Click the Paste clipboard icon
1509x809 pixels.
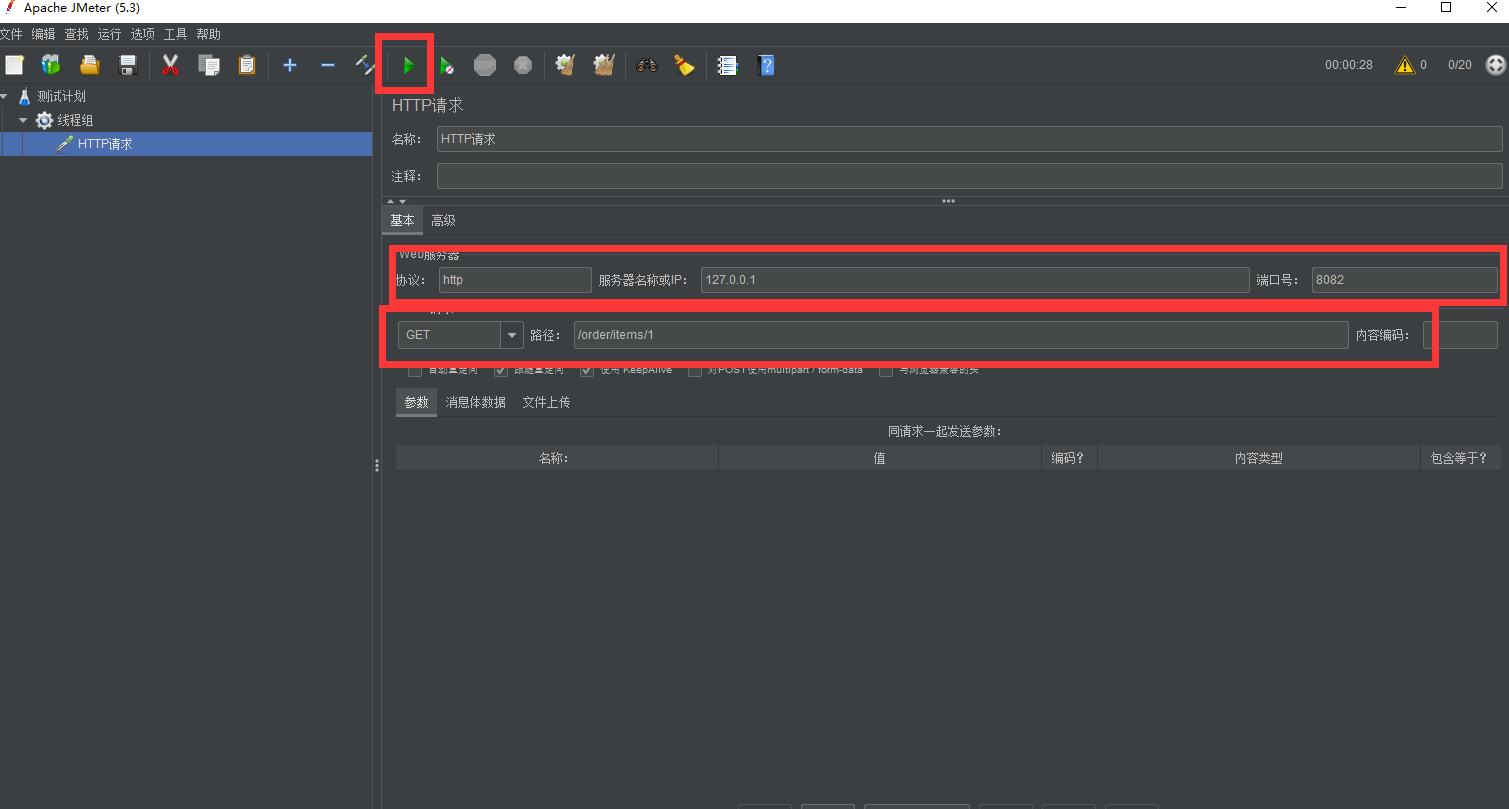[x=246, y=65]
